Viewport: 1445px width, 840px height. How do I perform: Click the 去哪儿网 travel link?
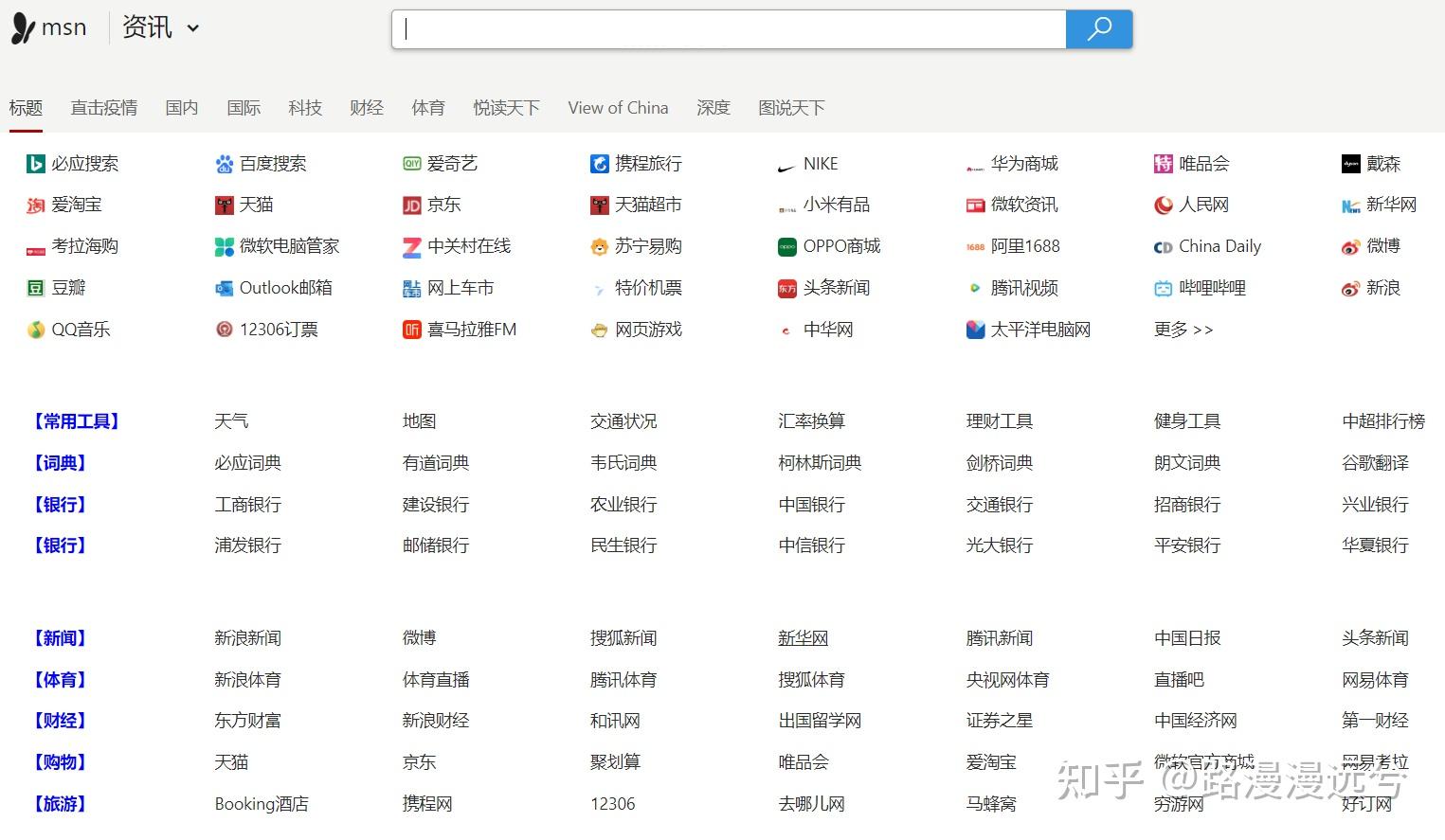pos(811,804)
